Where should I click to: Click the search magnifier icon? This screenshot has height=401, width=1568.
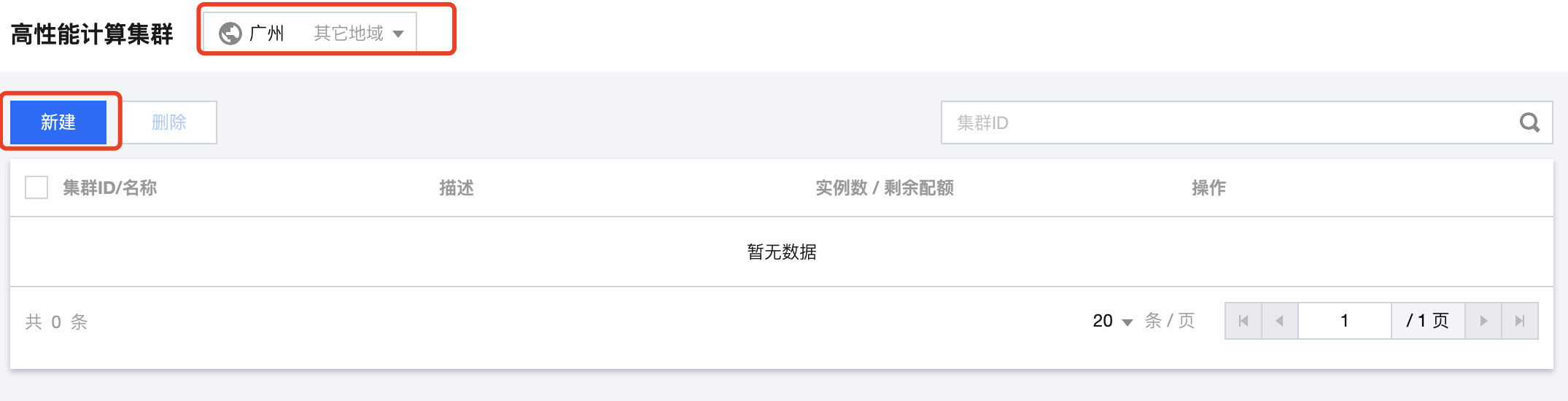(1529, 122)
